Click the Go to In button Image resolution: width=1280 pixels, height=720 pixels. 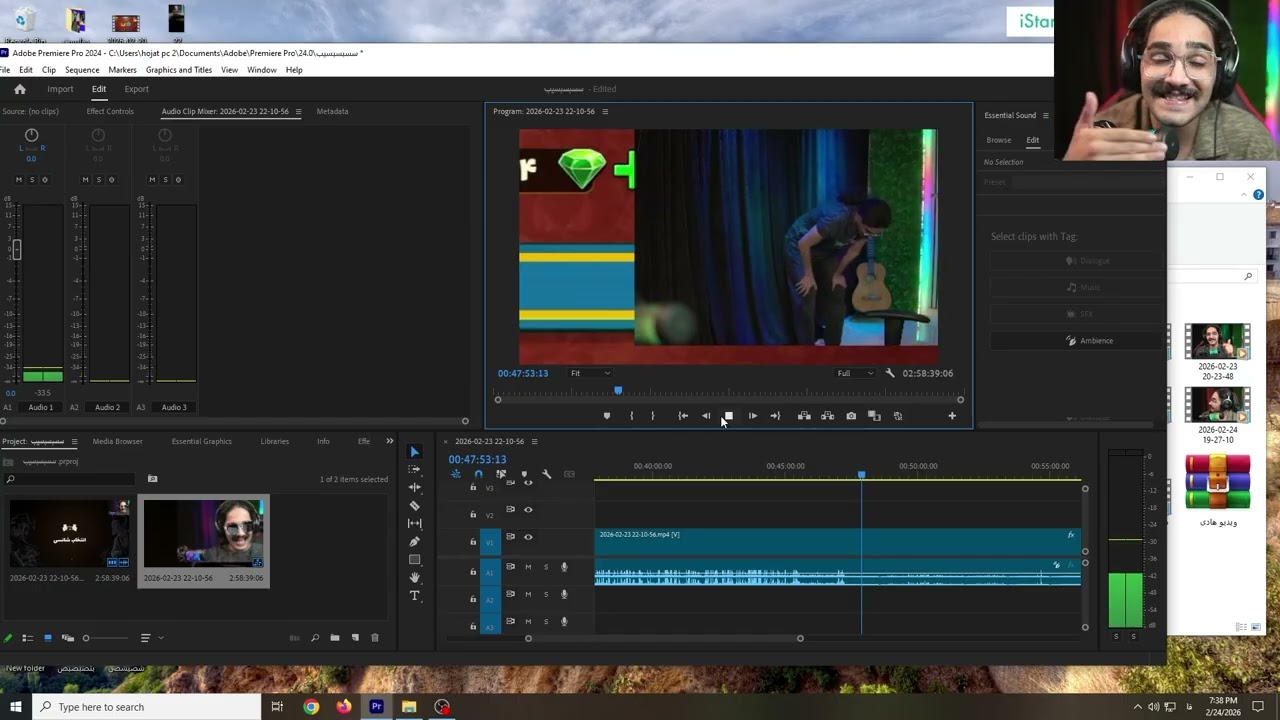pyautogui.click(x=683, y=416)
